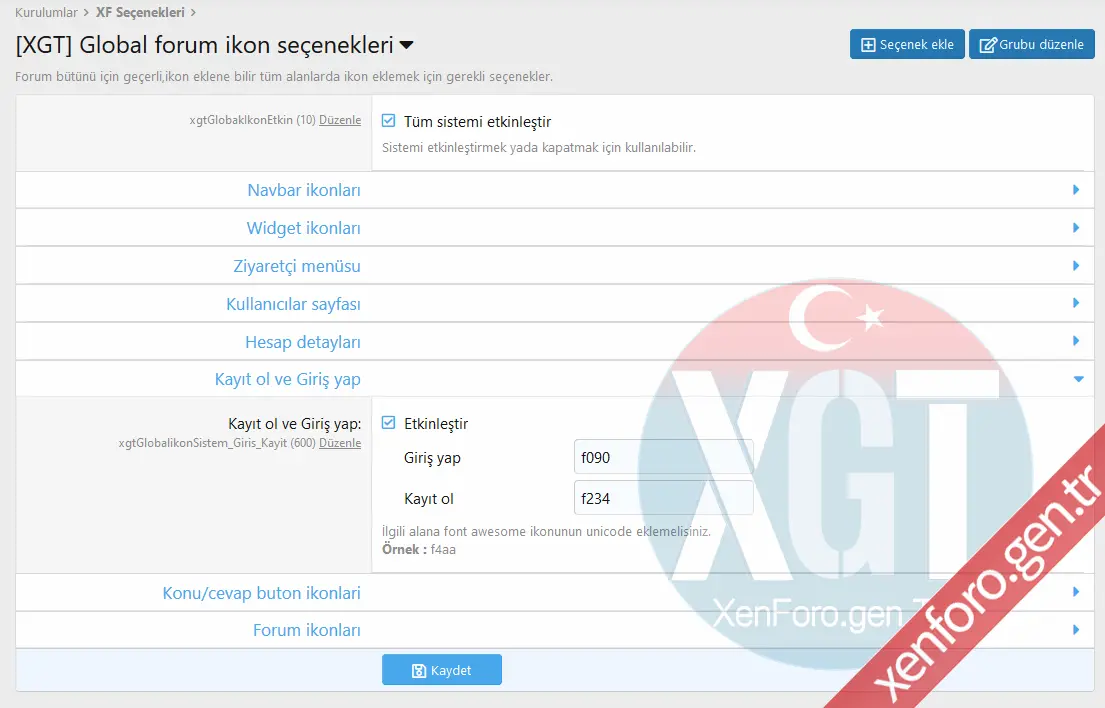Click the Etkinleştir label text

point(436,424)
